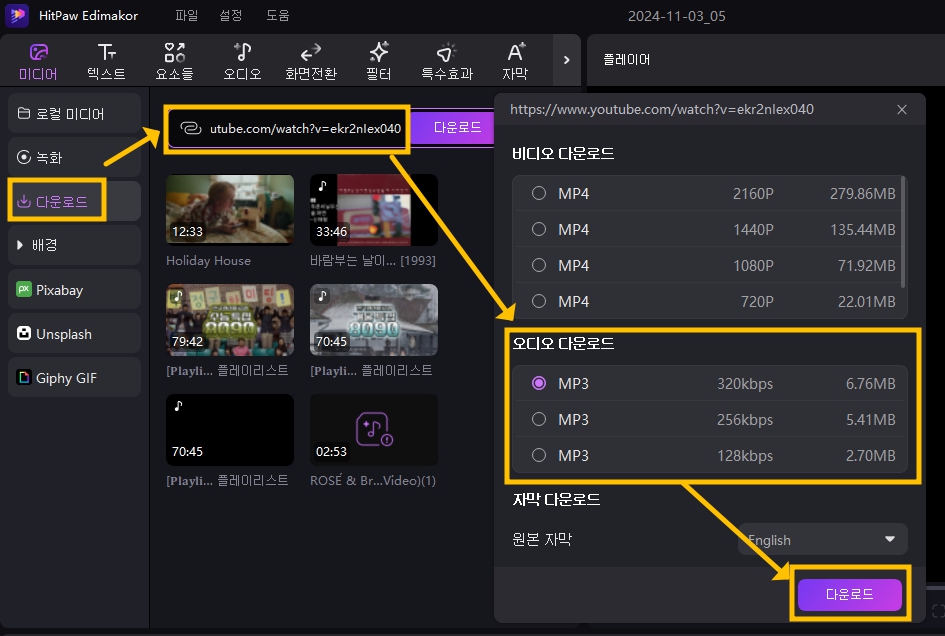This screenshot has height=636, width=945.
Task: Open the 텍스트 tool tab
Action: click(106, 61)
